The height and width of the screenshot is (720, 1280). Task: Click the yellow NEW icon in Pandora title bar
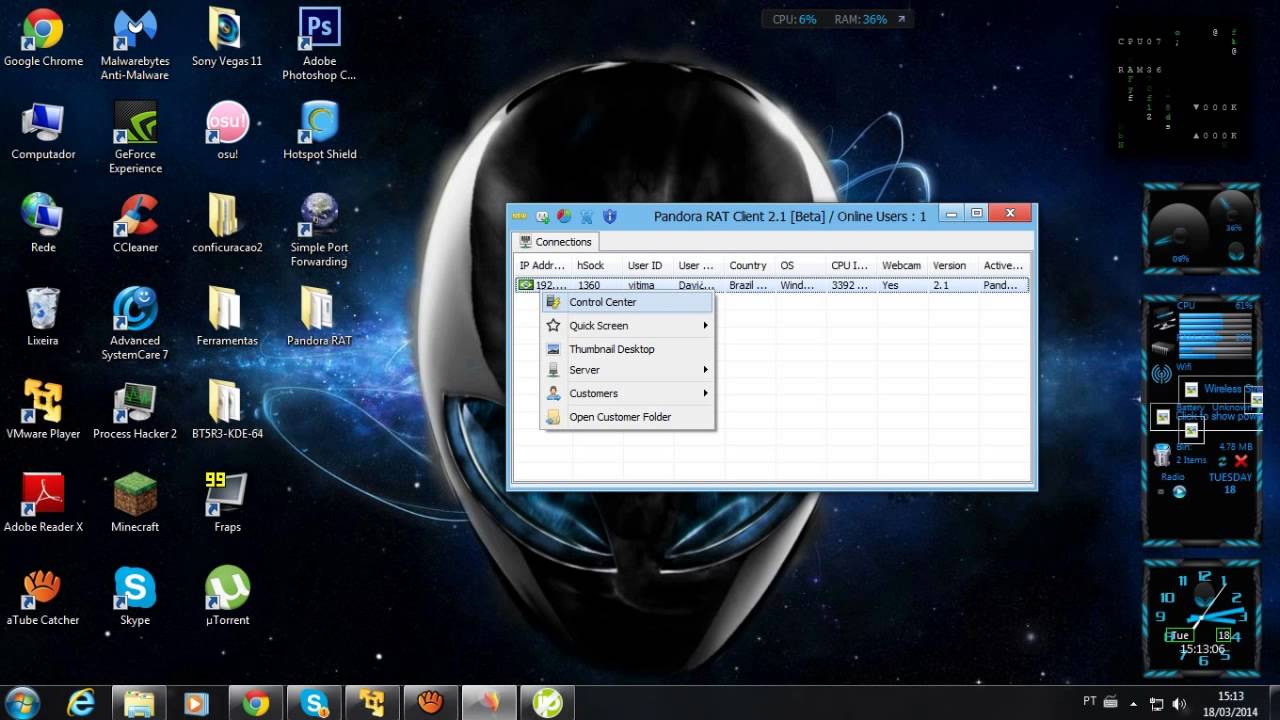click(x=520, y=216)
